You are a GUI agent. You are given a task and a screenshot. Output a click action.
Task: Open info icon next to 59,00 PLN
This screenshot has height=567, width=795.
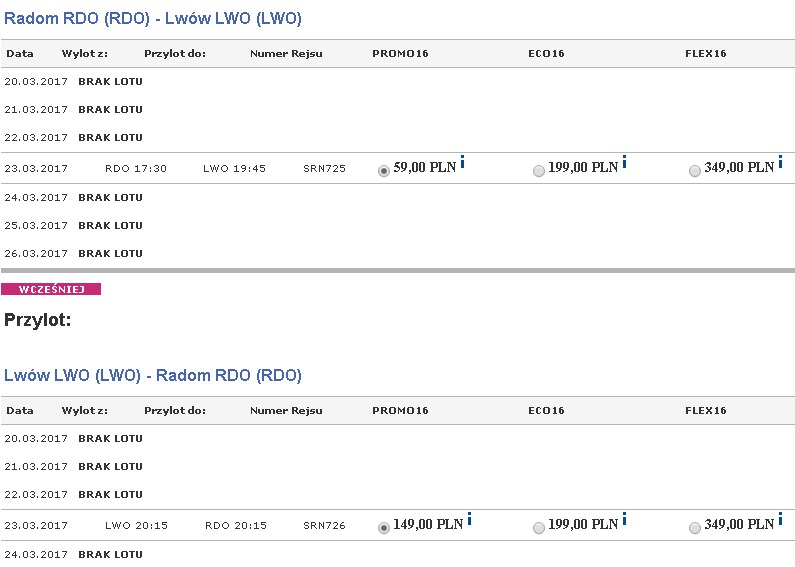coord(462,162)
